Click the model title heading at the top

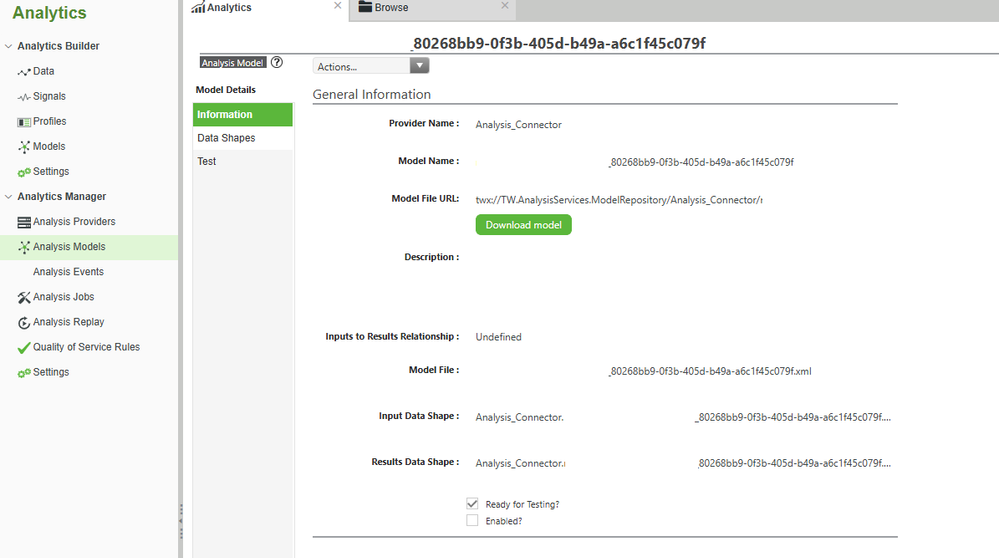pyautogui.click(x=559, y=43)
